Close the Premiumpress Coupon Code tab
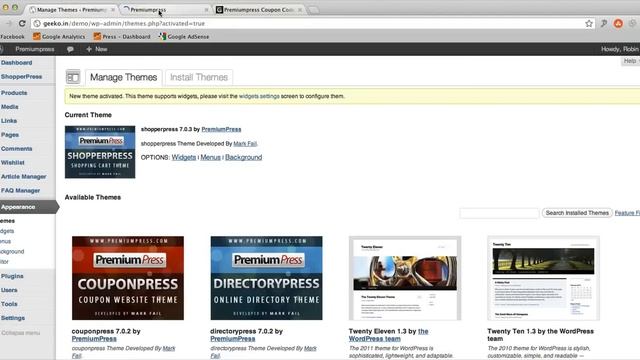 click(300, 10)
